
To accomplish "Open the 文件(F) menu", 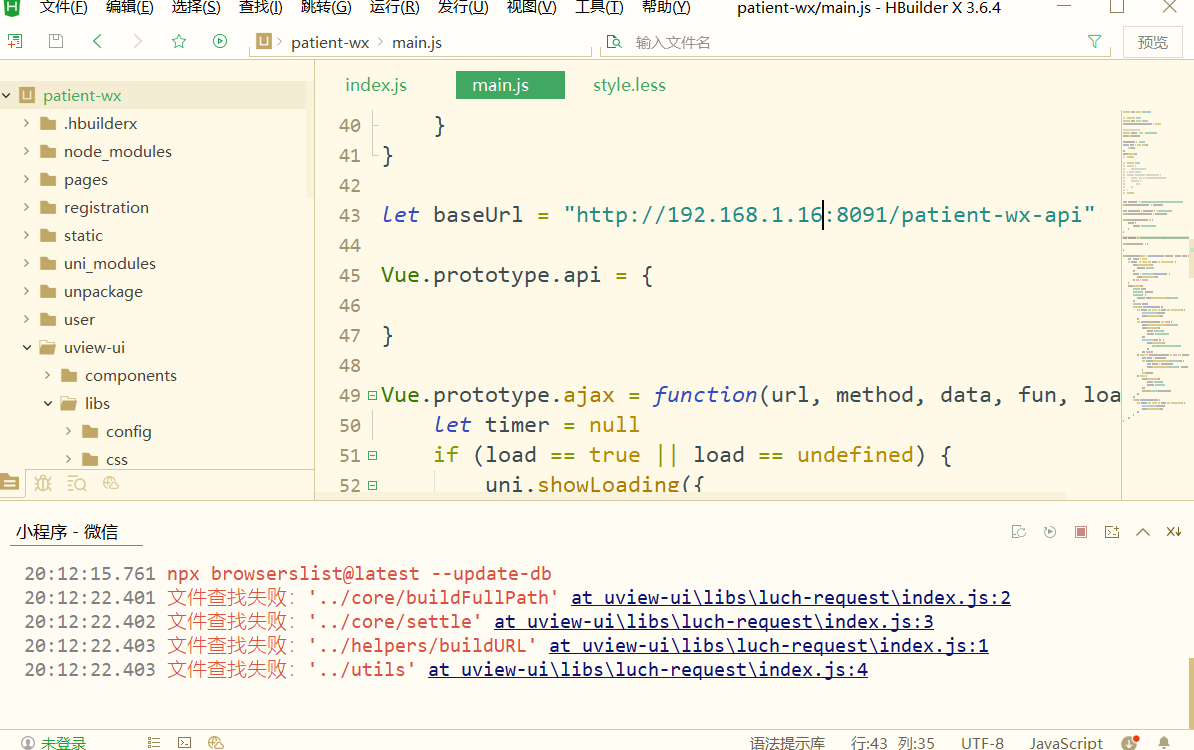I will click(63, 8).
